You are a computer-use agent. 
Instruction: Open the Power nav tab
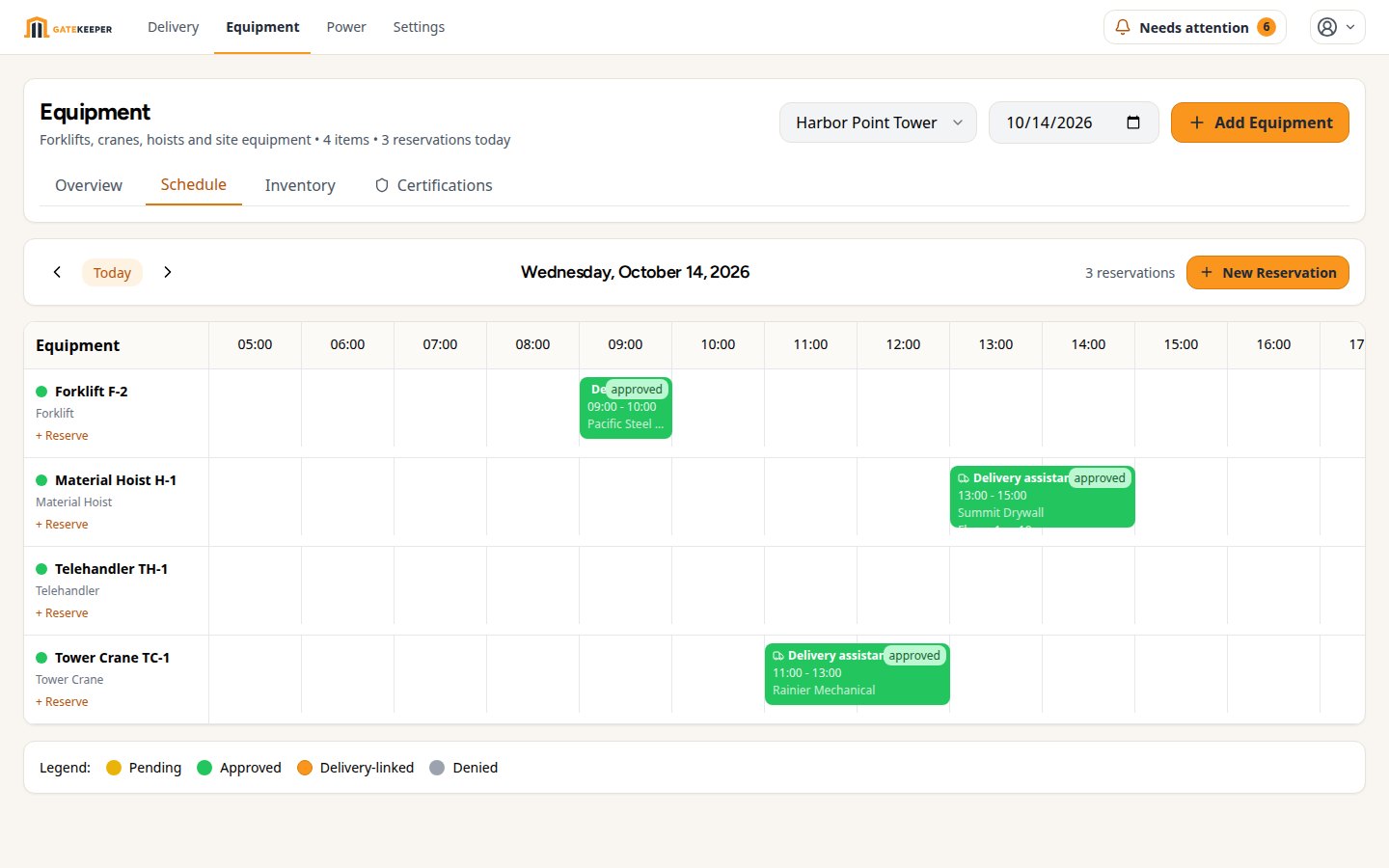click(346, 27)
